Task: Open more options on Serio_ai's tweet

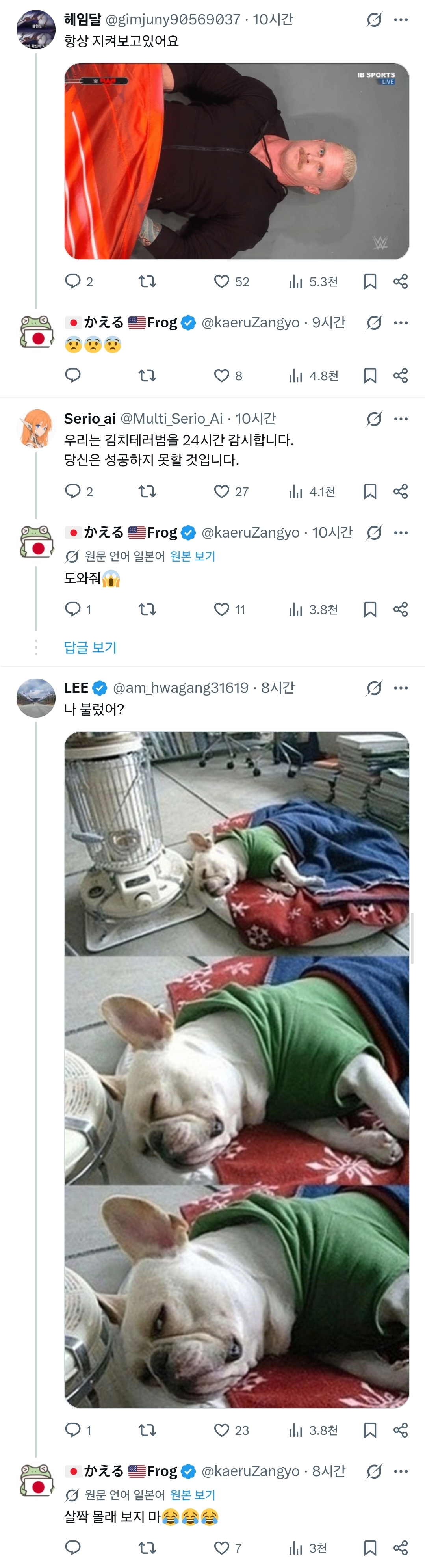Action: click(401, 419)
